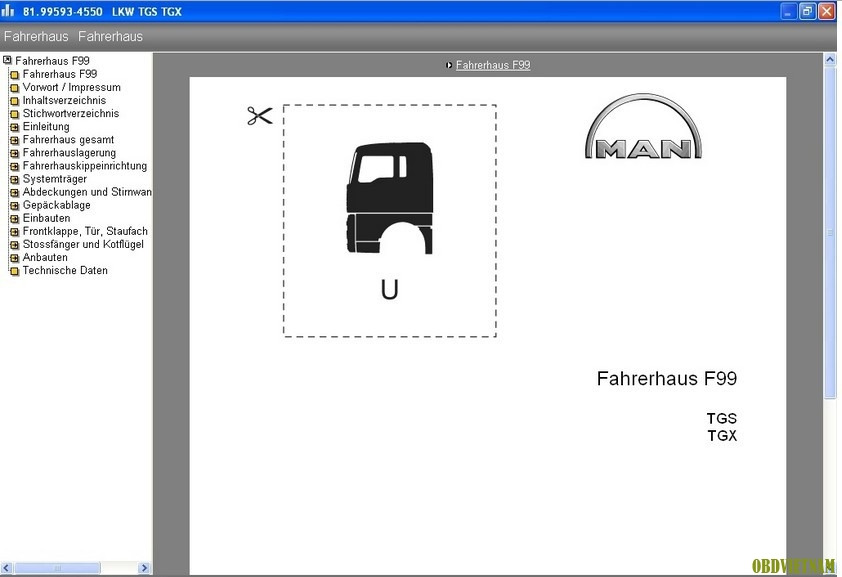Click the tree pane's scroll left arrow
Image resolution: width=842 pixels, height=577 pixels.
[6, 568]
